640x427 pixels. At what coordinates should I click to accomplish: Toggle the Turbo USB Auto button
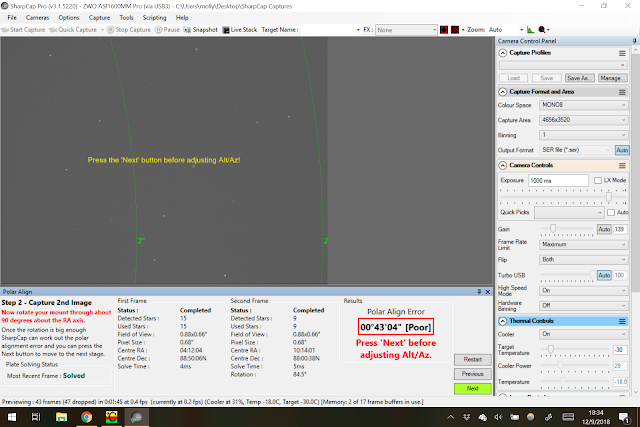[604, 276]
